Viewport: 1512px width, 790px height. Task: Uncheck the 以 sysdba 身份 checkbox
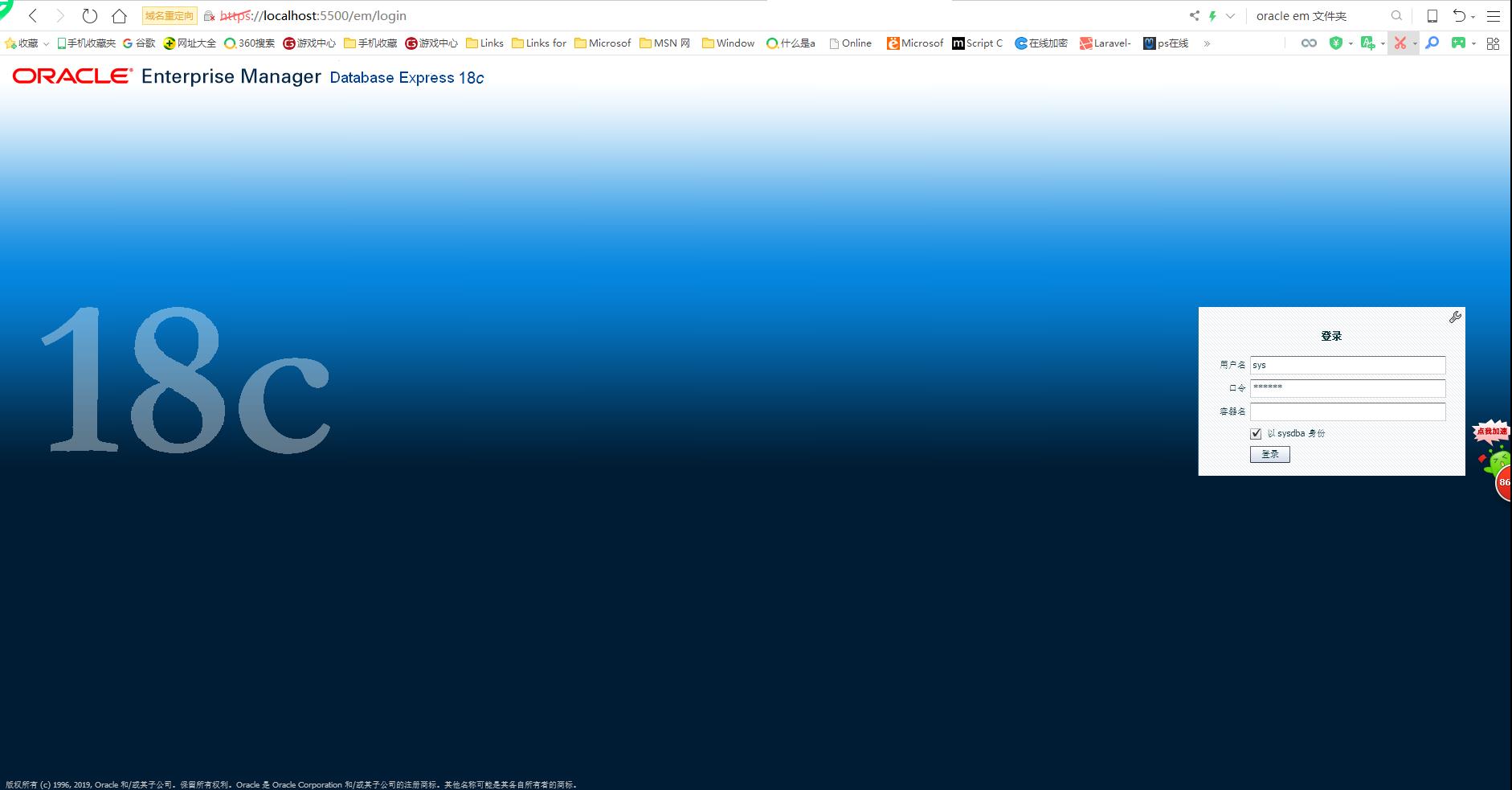click(x=1256, y=433)
